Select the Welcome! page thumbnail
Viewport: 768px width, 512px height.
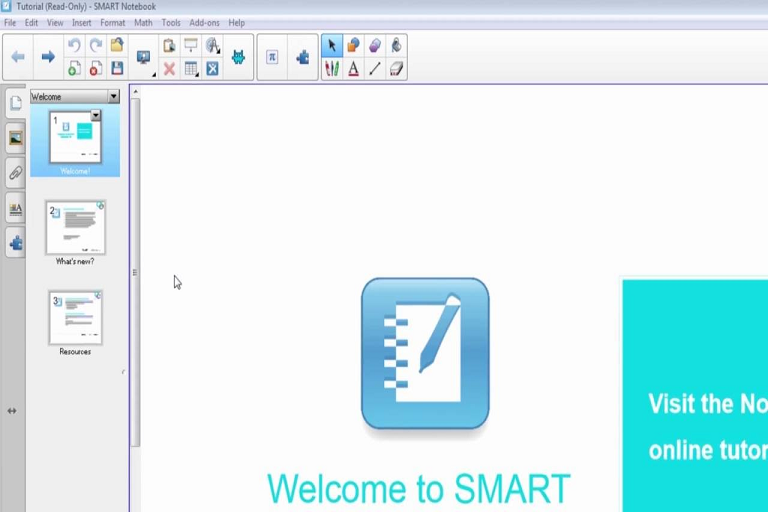coord(75,137)
